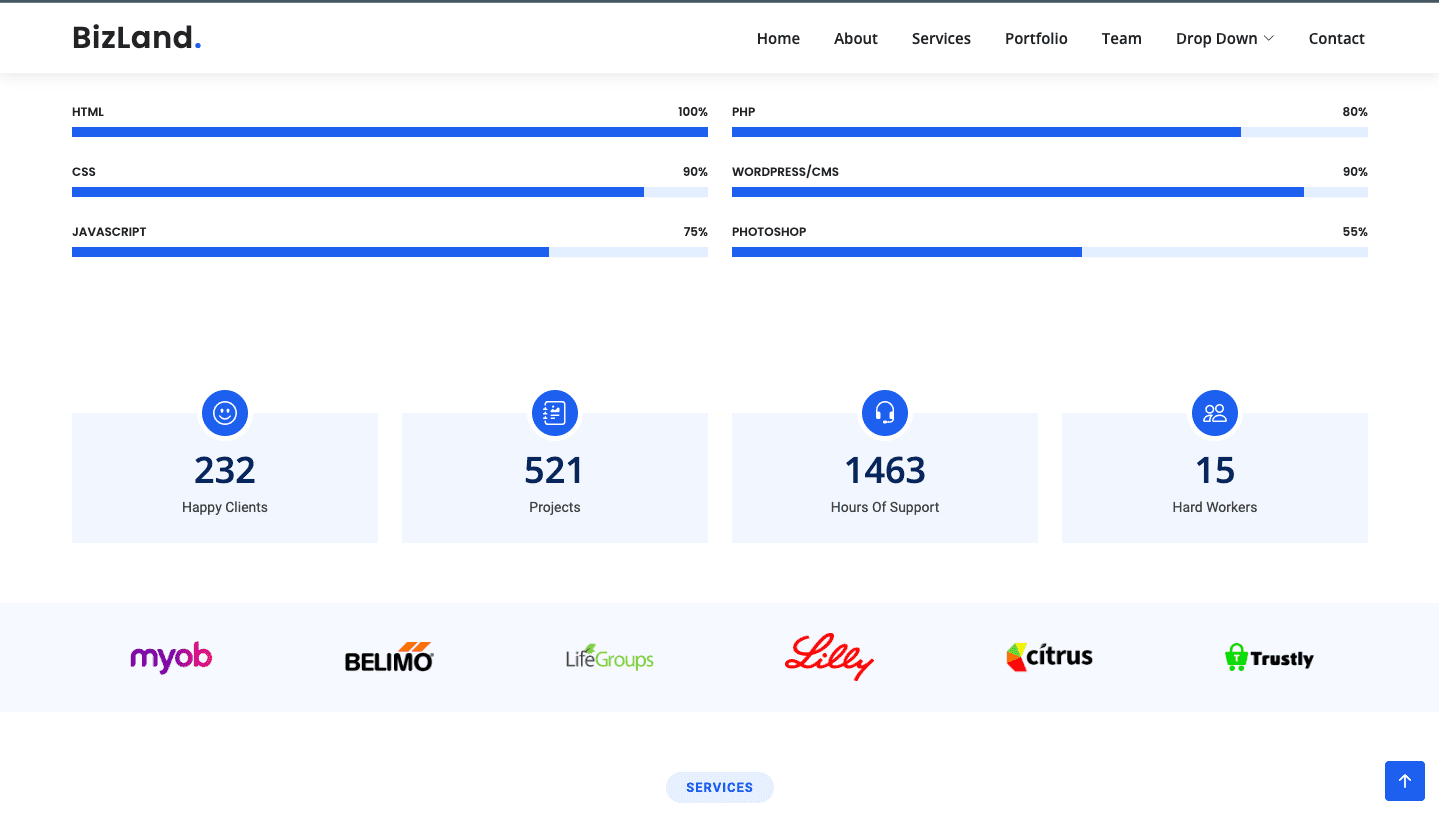Expand the Drop Down navigation menu

1224,38
